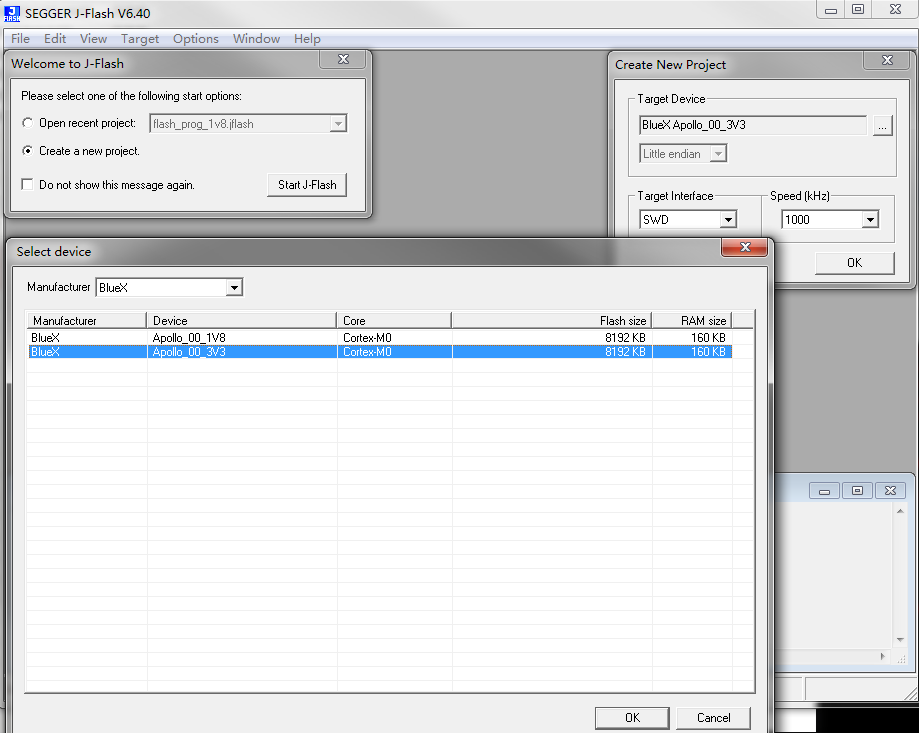Click the Core column header
Screen dimensions: 919x733
394,321
